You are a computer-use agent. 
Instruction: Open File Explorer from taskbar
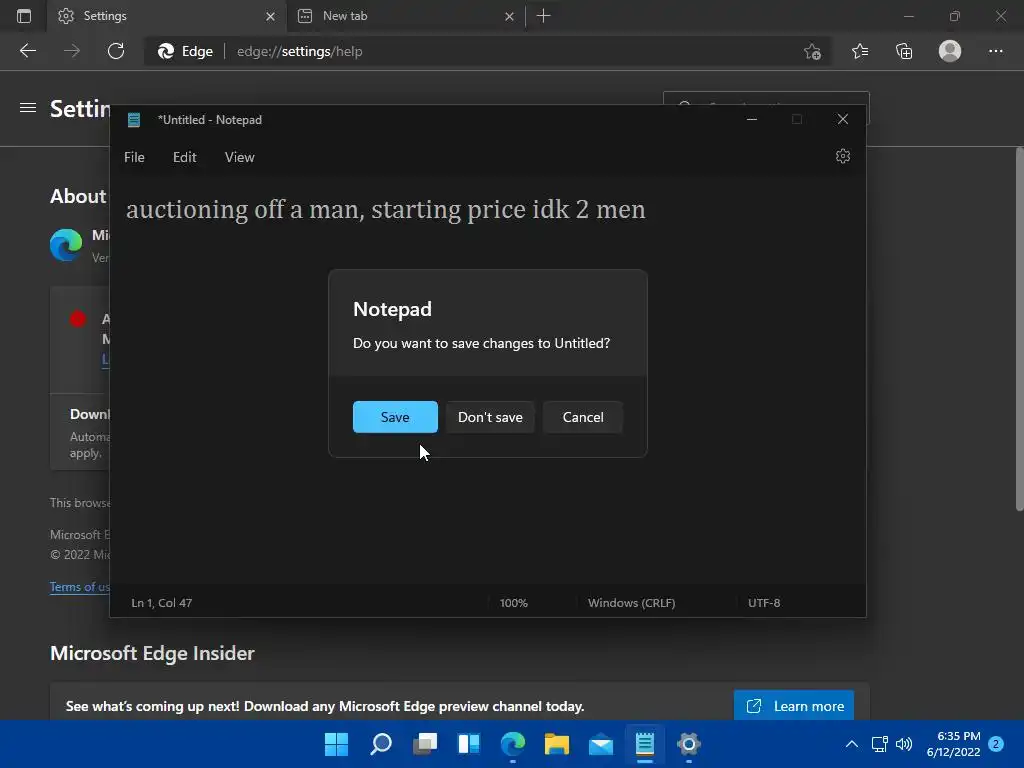557,744
